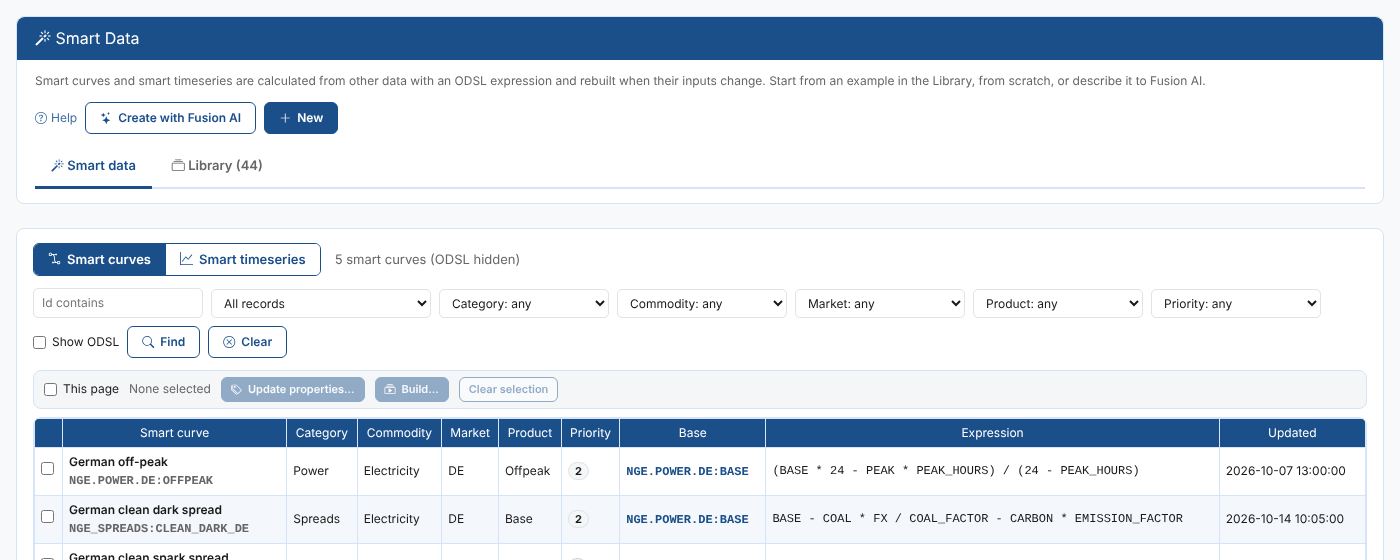This screenshot has height=560, width=1400.
Task: Switch to Smart timeseries view
Action: click(x=243, y=259)
